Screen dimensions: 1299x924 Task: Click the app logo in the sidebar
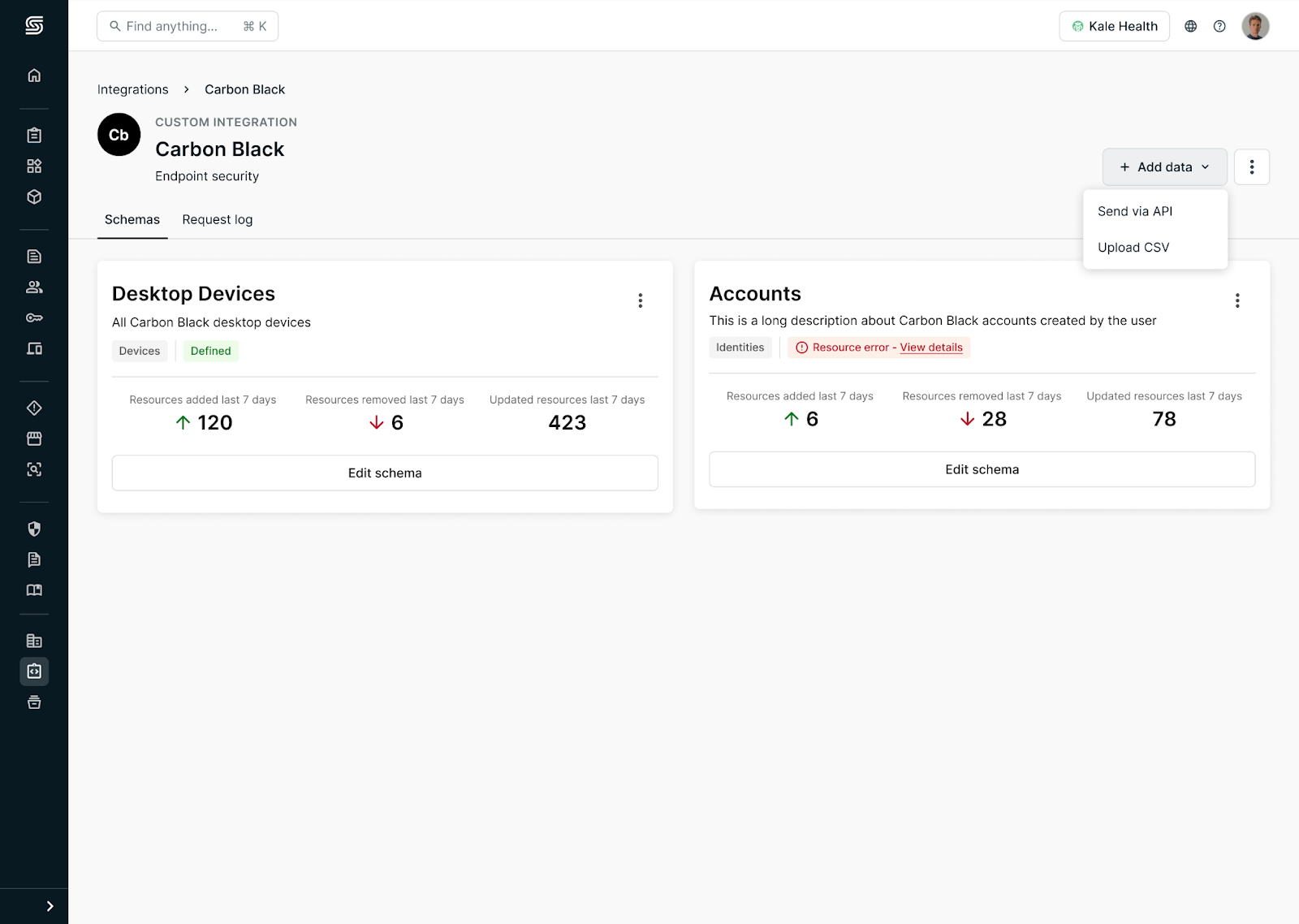click(x=34, y=26)
